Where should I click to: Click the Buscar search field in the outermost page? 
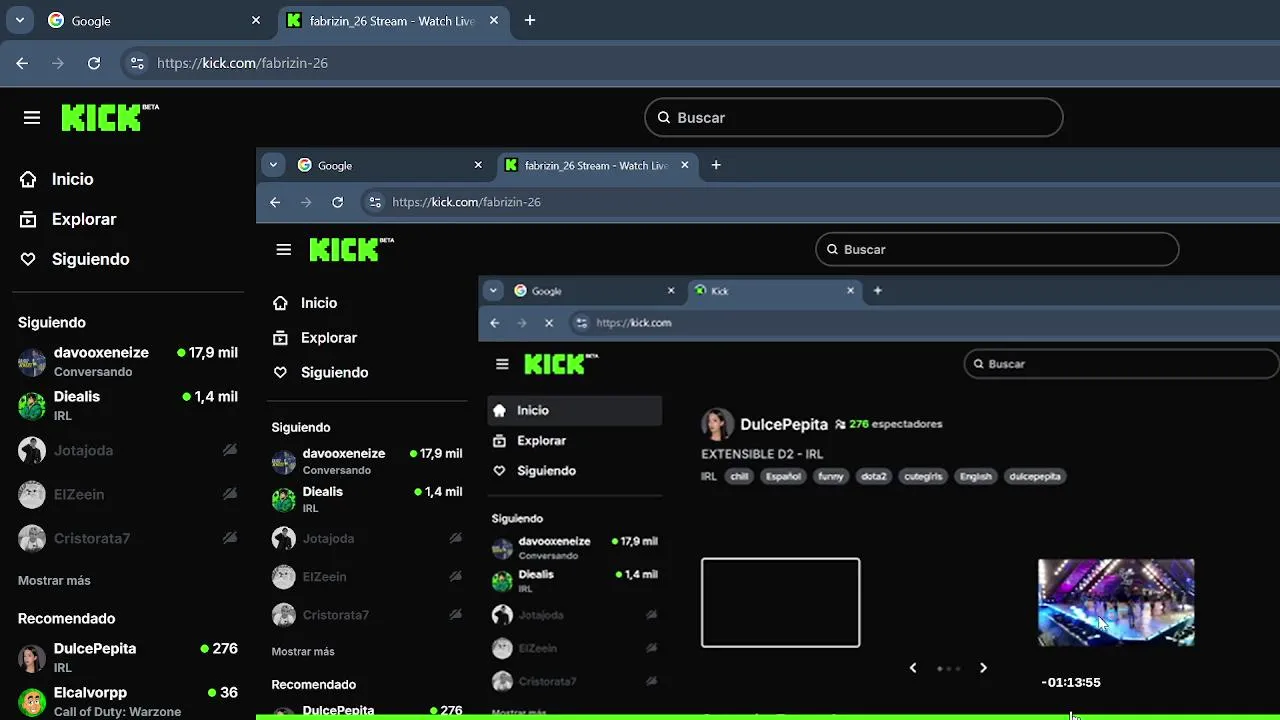854,117
